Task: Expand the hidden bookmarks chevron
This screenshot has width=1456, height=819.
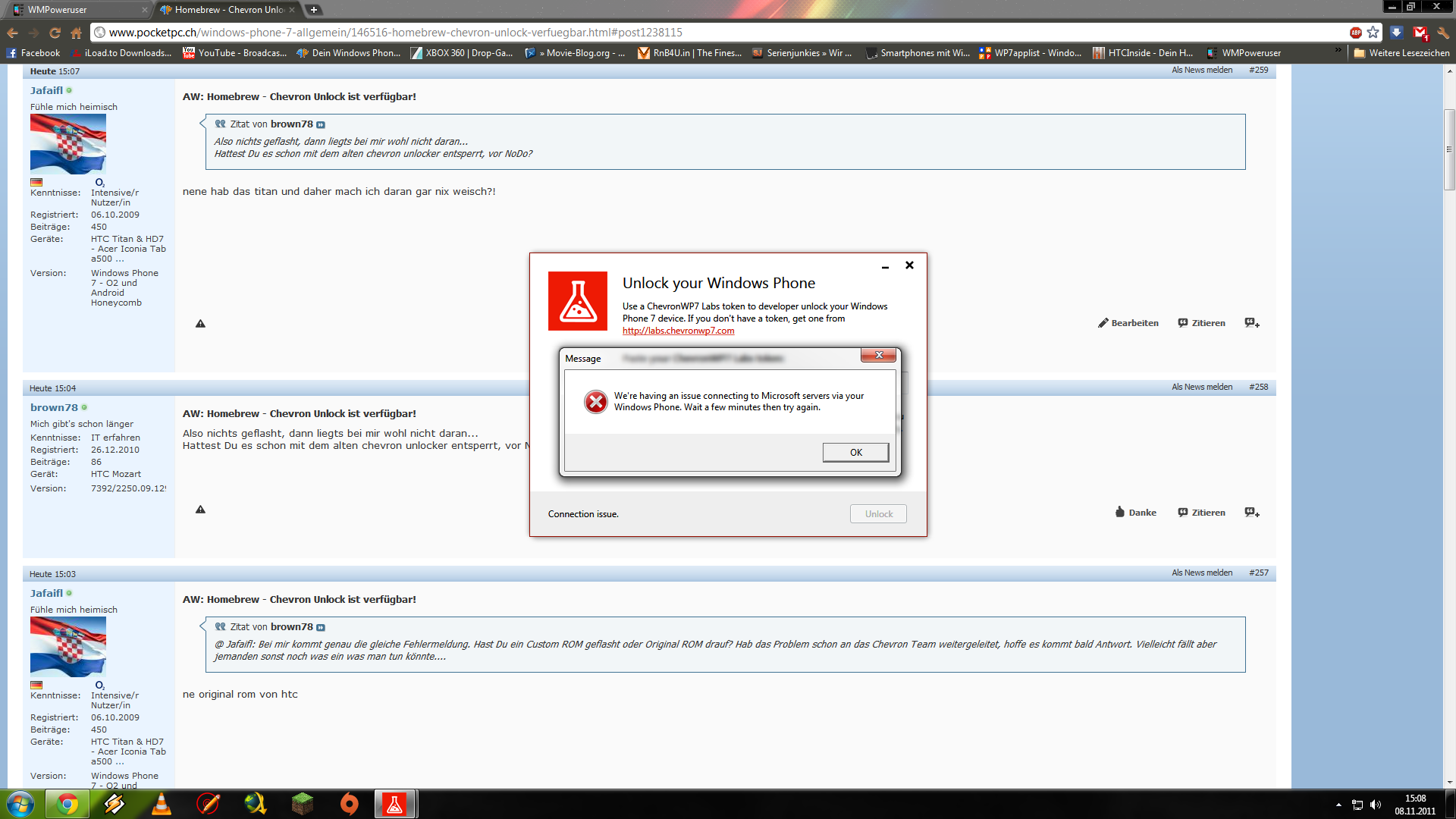Action: (x=1338, y=52)
